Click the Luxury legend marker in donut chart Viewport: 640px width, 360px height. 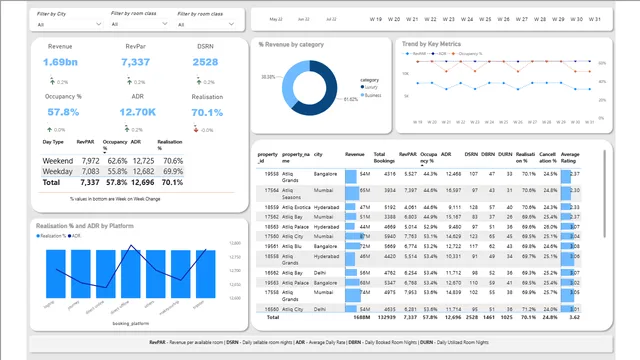click(x=362, y=87)
